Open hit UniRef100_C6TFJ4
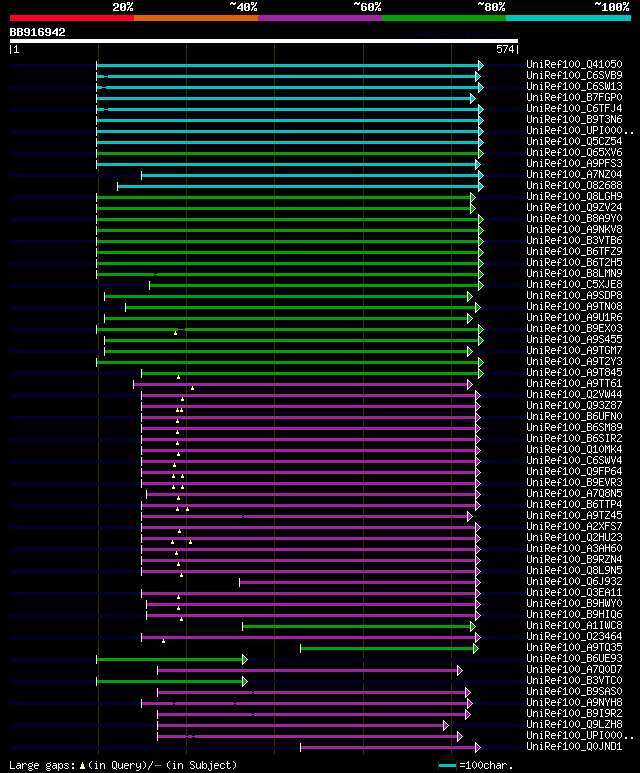This screenshot has height=773, width=640. (x=574, y=108)
